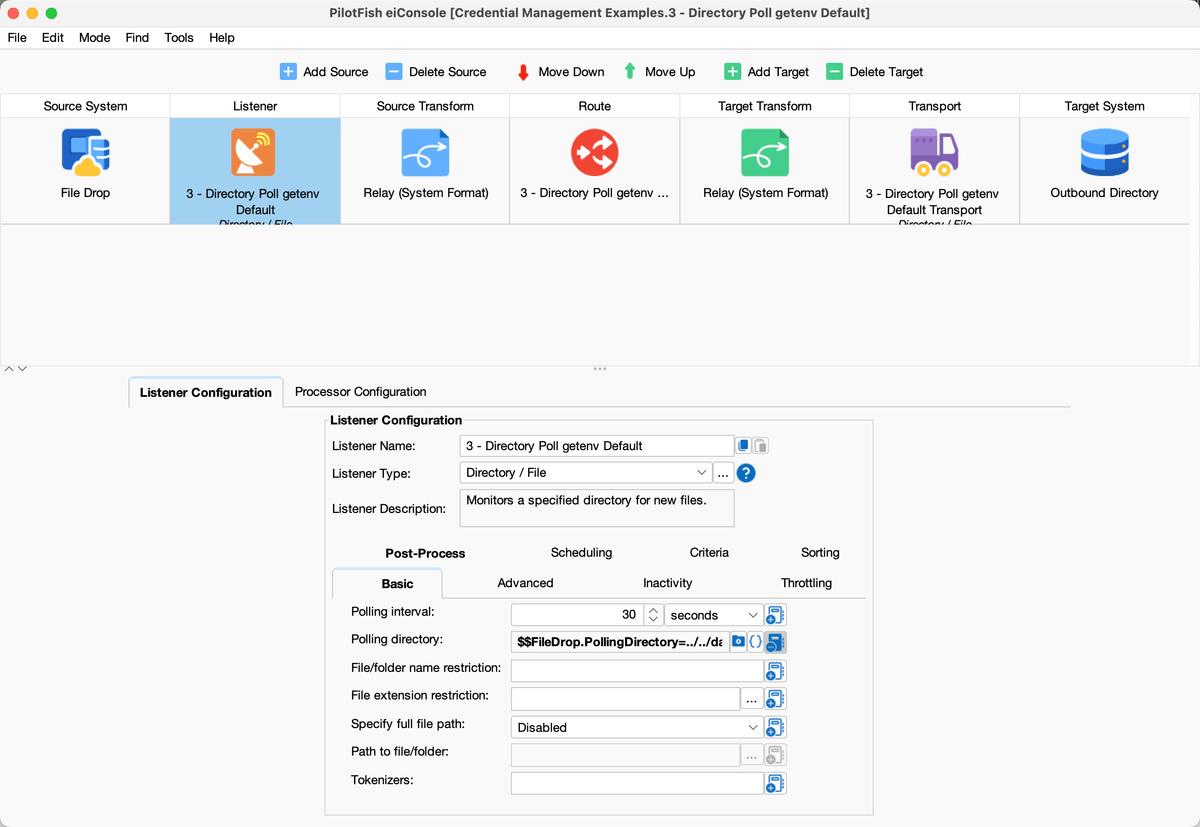The image size is (1200, 827).
Task: Open the Listener Type dropdown
Action: (586, 473)
